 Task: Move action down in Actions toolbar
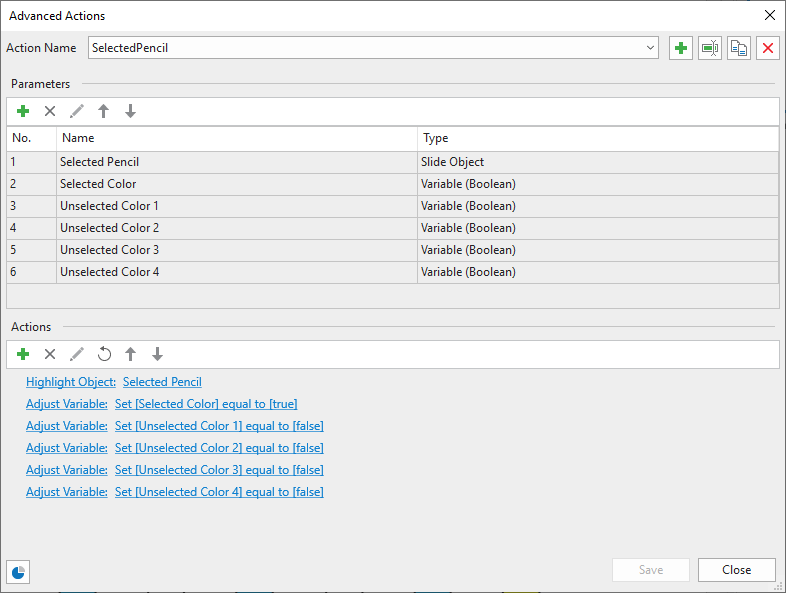(157, 354)
